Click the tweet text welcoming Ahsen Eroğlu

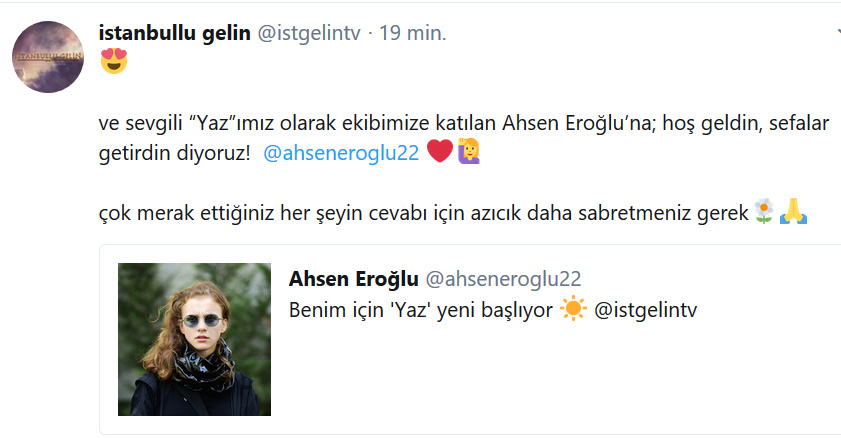[464, 138]
